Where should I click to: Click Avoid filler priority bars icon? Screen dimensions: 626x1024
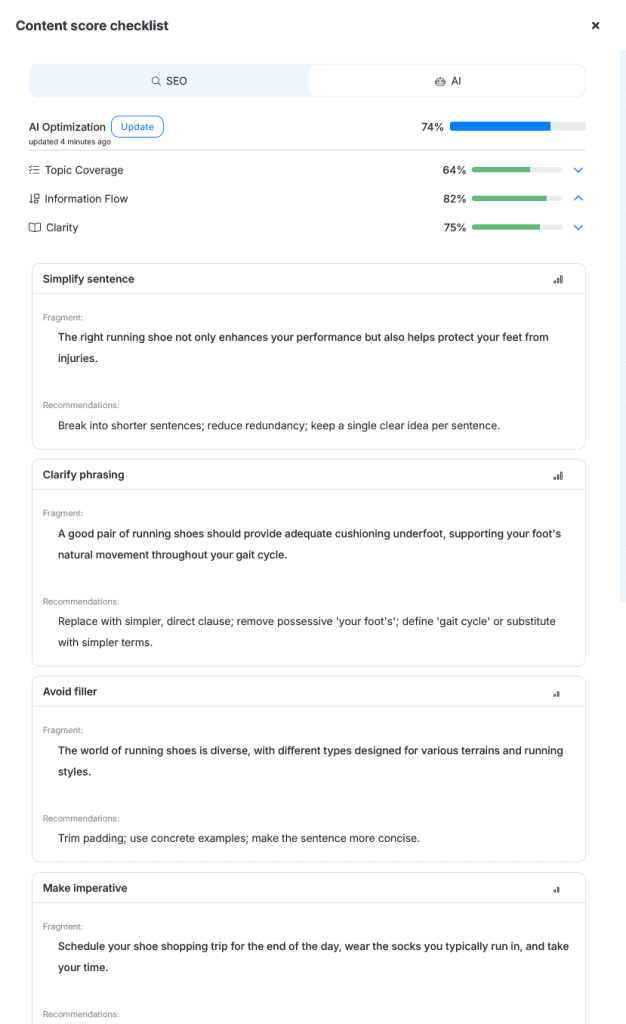tap(557, 693)
